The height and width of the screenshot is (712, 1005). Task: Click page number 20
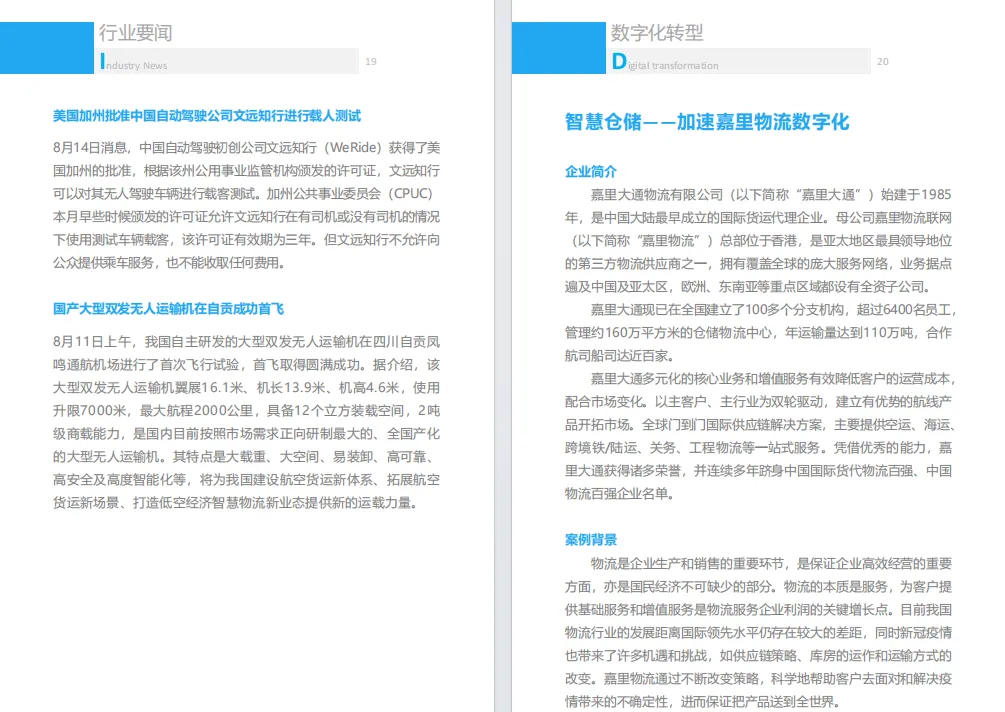pyautogui.click(x=883, y=62)
